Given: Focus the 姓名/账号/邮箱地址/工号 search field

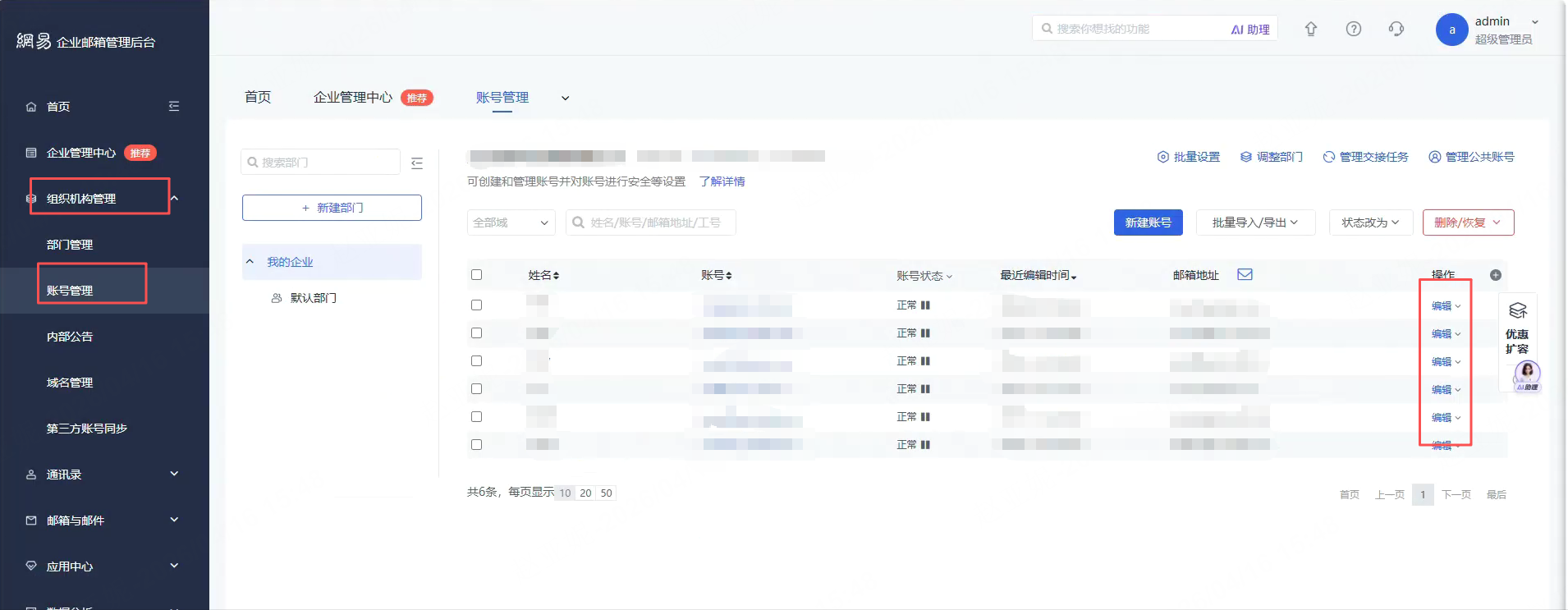Looking at the screenshot, I should coord(650,222).
